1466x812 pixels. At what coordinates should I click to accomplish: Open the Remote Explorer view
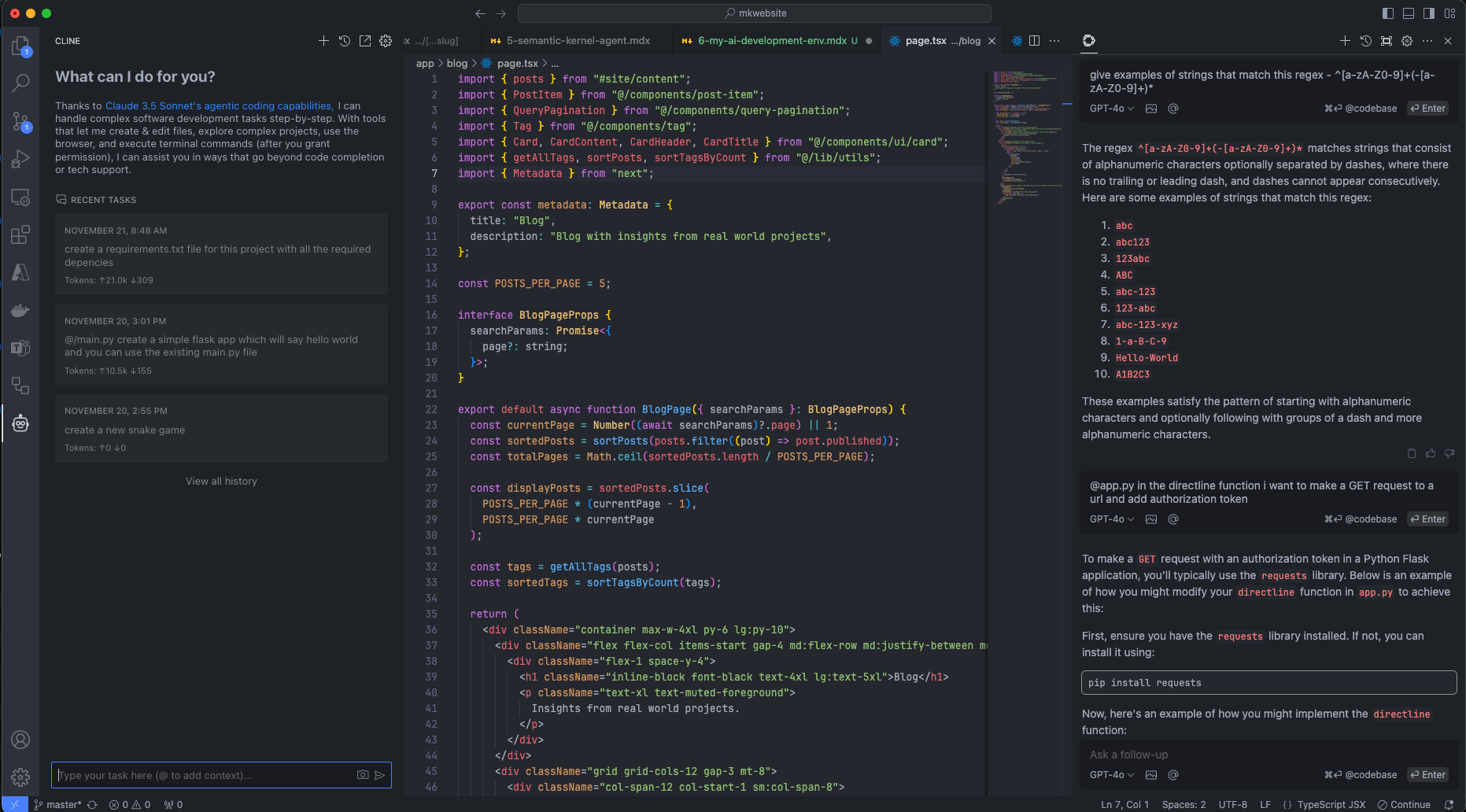tap(20, 197)
